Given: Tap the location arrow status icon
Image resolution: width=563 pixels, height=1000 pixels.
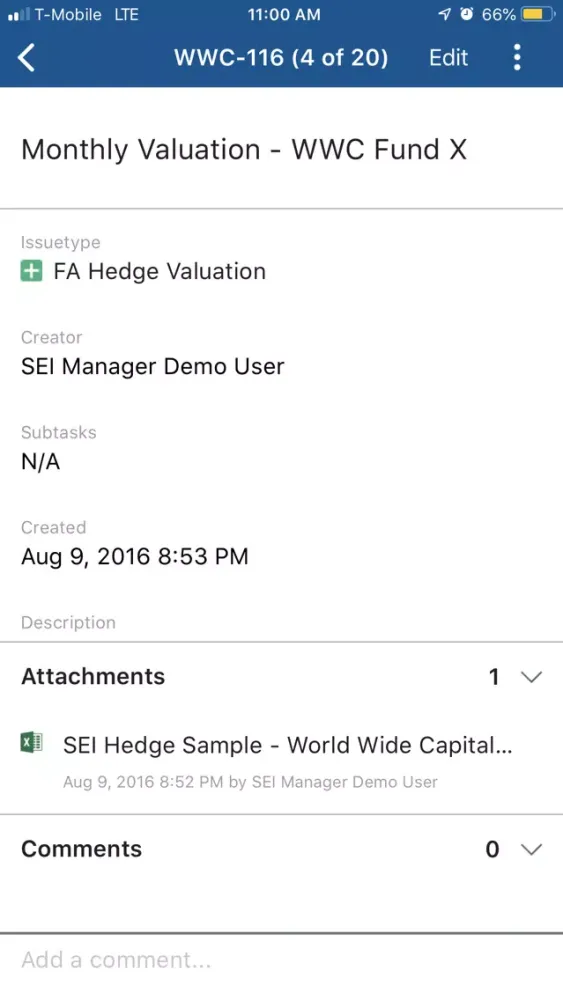Looking at the screenshot, I should tap(444, 14).
